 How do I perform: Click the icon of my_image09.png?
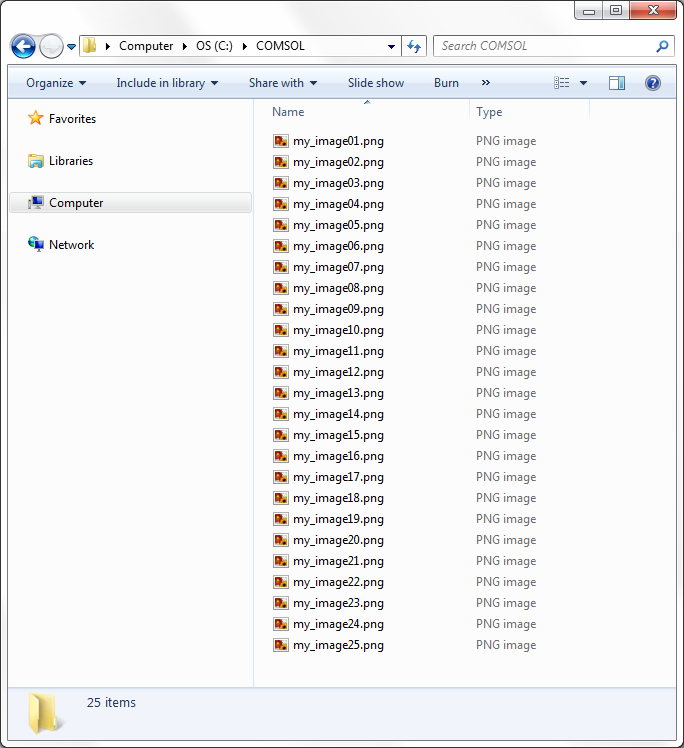click(281, 309)
